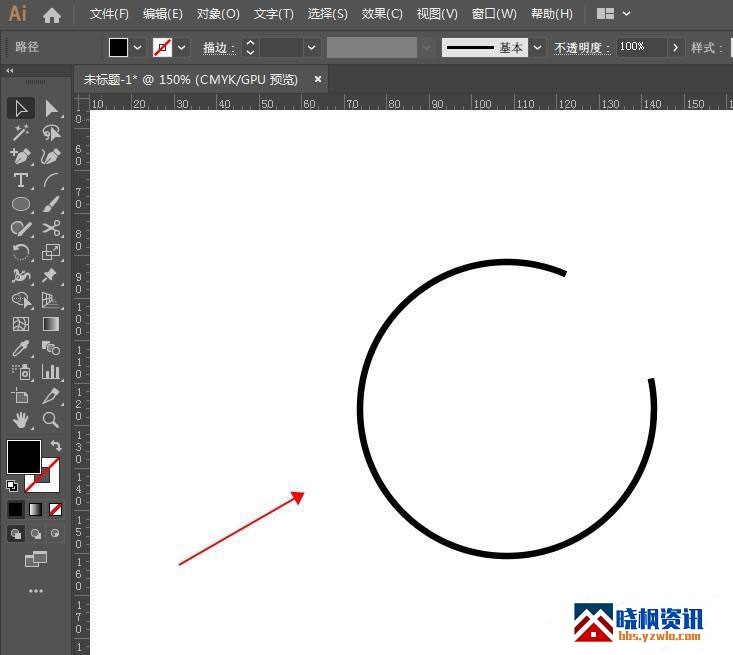Open the stroke weight dropdown

312,47
